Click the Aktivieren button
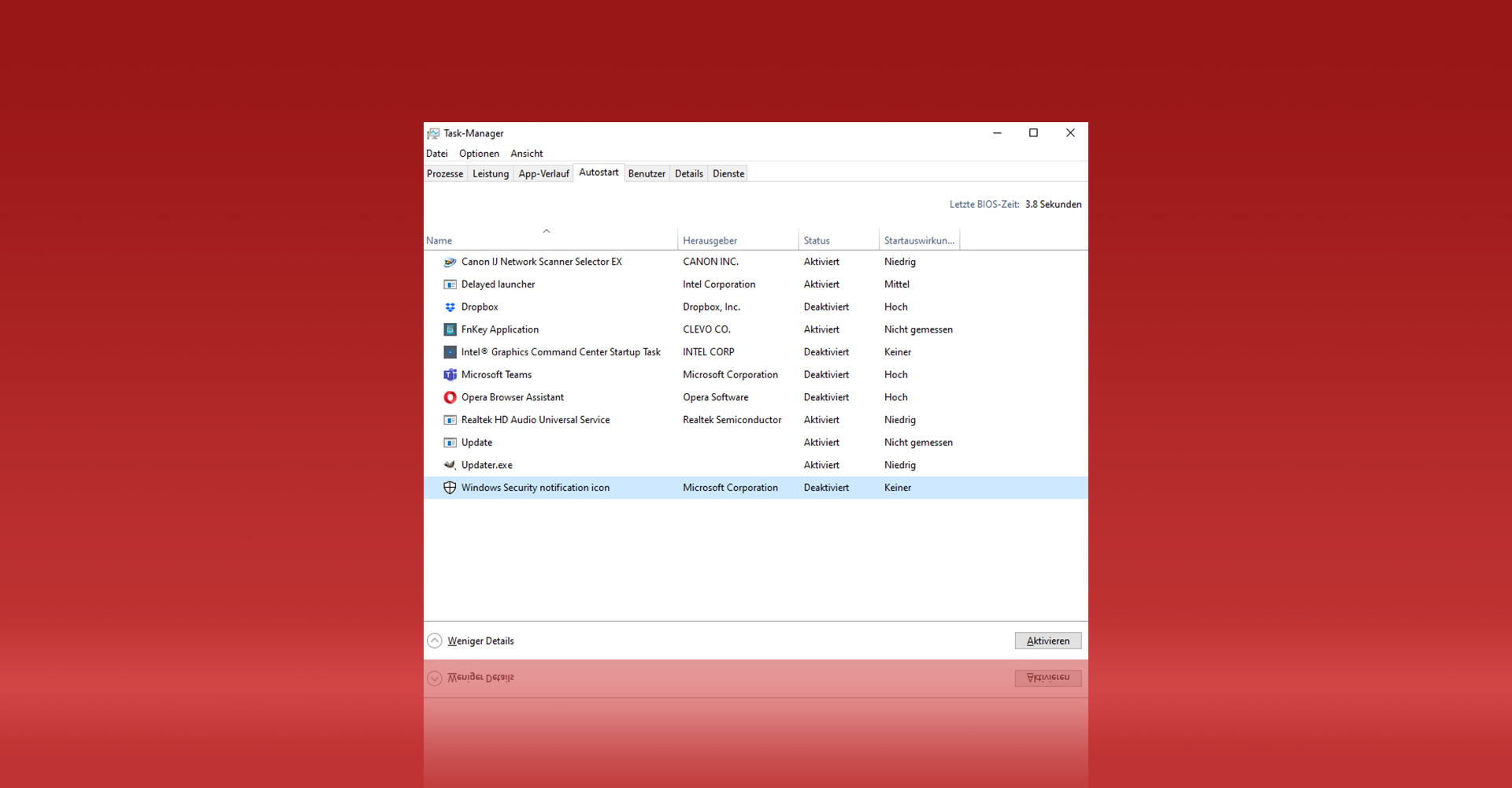 [x=1048, y=641]
